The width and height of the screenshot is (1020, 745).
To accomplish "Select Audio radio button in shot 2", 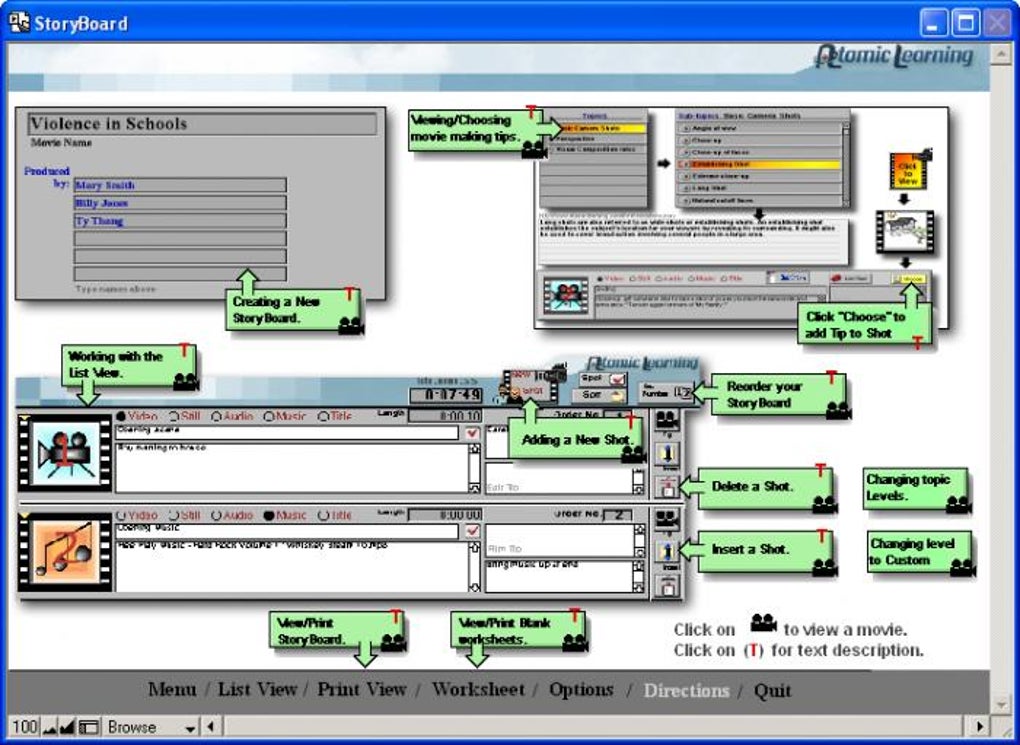I will (216, 515).
